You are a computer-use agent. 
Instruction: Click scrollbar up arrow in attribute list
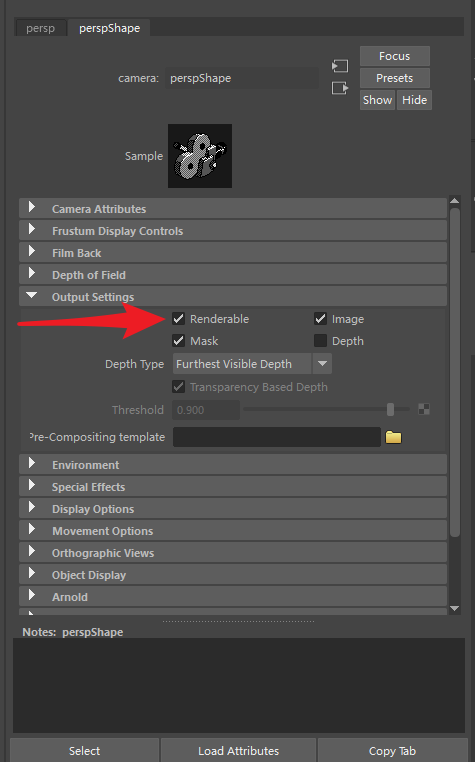pyautogui.click(x=455, y=201)
